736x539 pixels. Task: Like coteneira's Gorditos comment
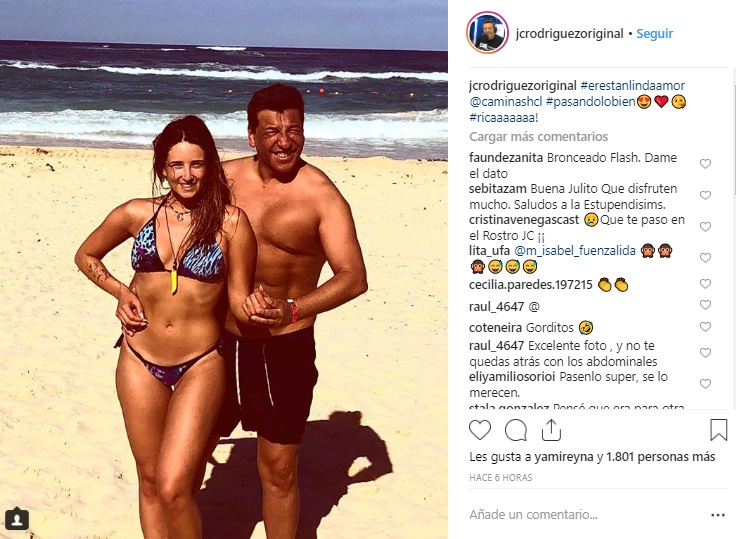coord(705,326)
